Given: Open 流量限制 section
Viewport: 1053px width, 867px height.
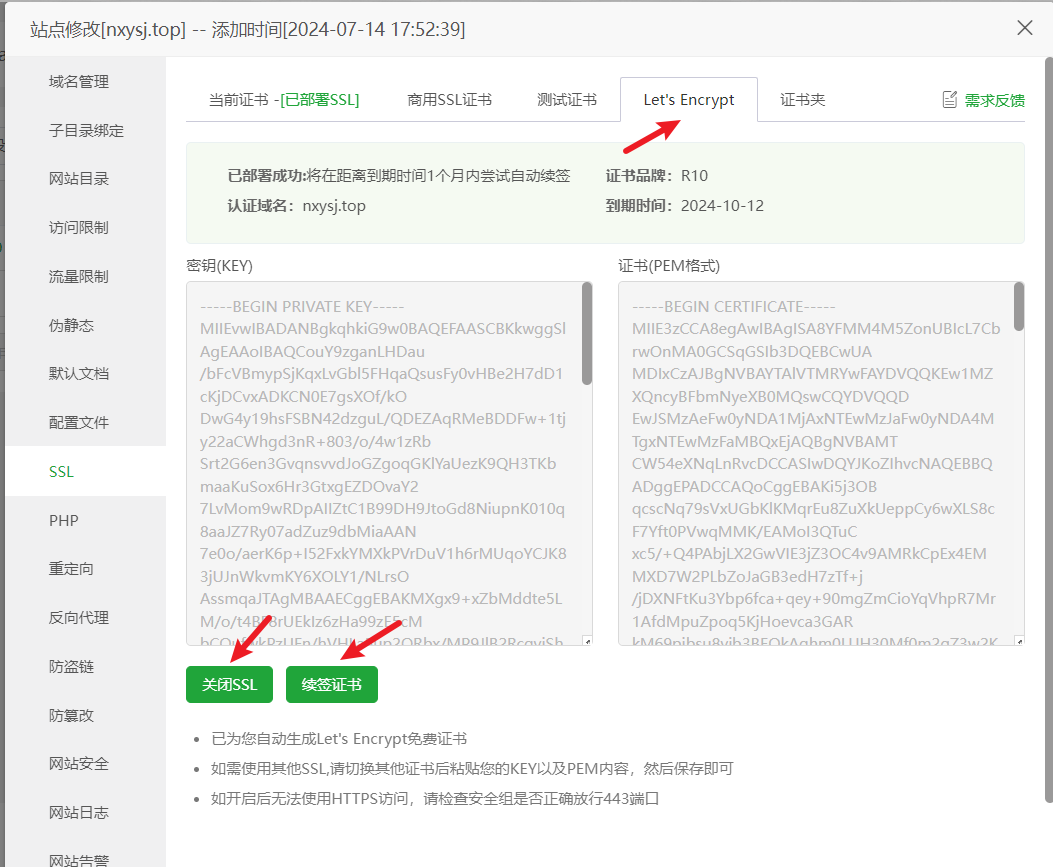Looking at the screenshot, I should (x=79, y=277).
